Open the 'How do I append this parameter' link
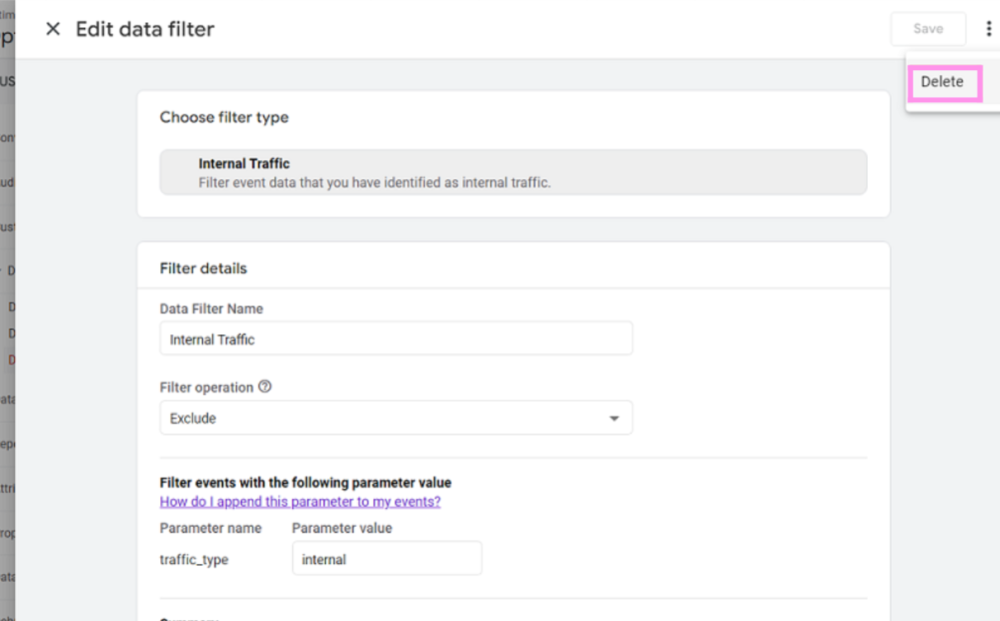 click(300, 501)
